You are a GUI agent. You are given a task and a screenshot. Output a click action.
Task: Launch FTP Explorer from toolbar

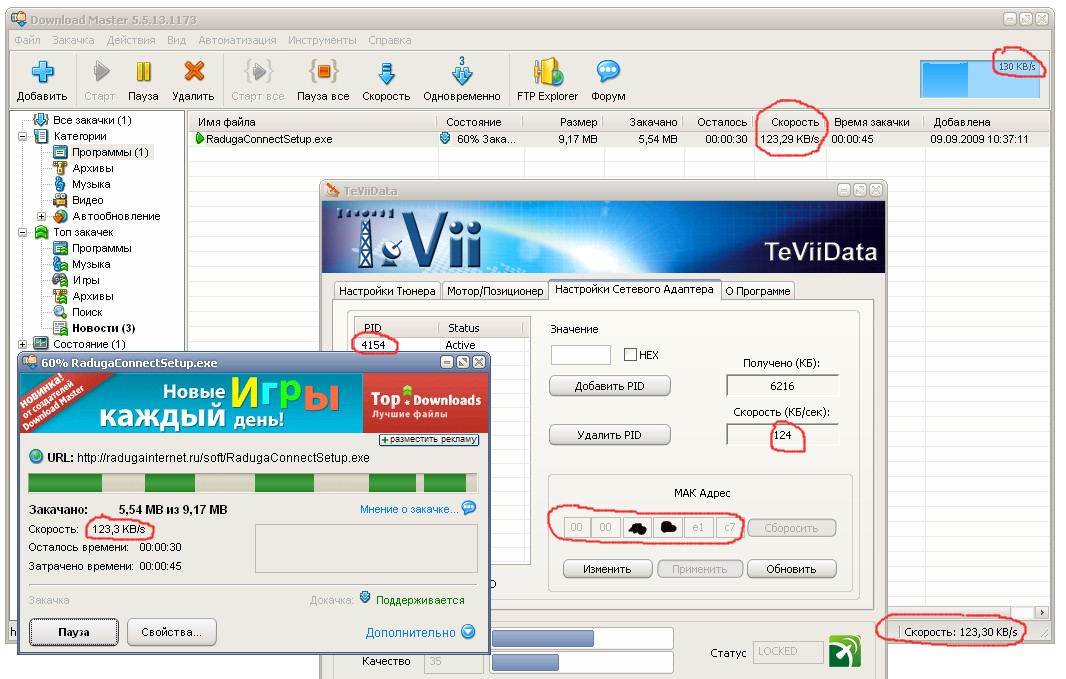[548, 72]
